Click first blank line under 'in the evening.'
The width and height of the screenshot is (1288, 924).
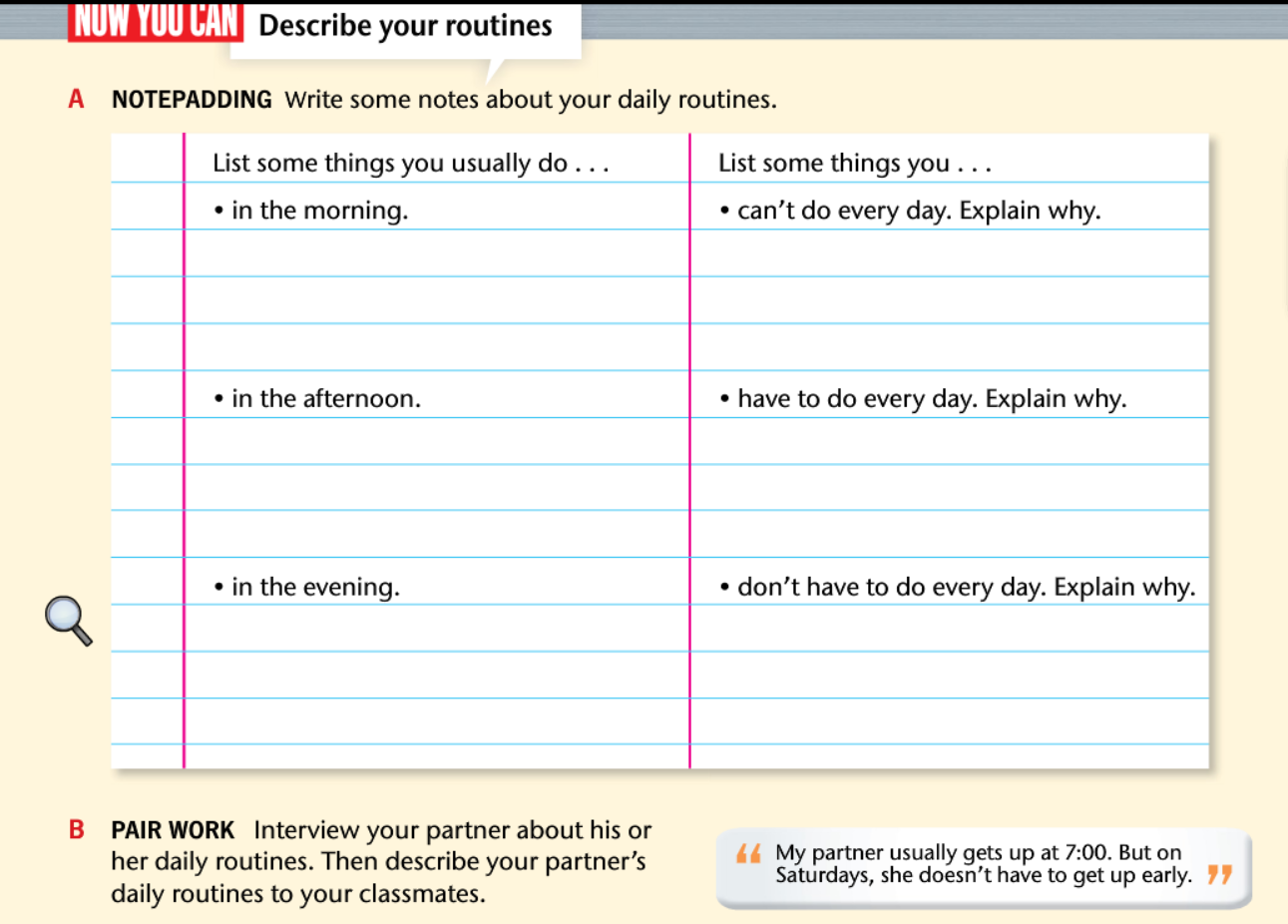click(437, 629)
